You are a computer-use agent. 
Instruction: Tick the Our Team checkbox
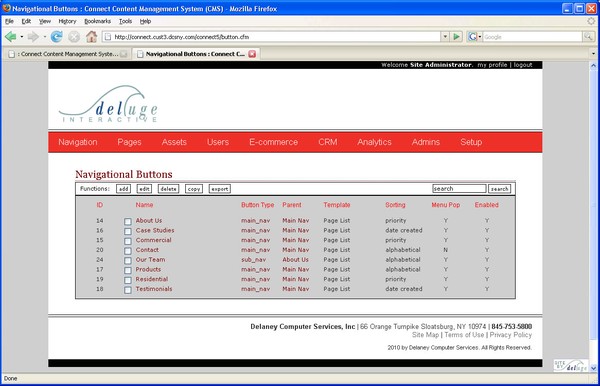[128, 261]
